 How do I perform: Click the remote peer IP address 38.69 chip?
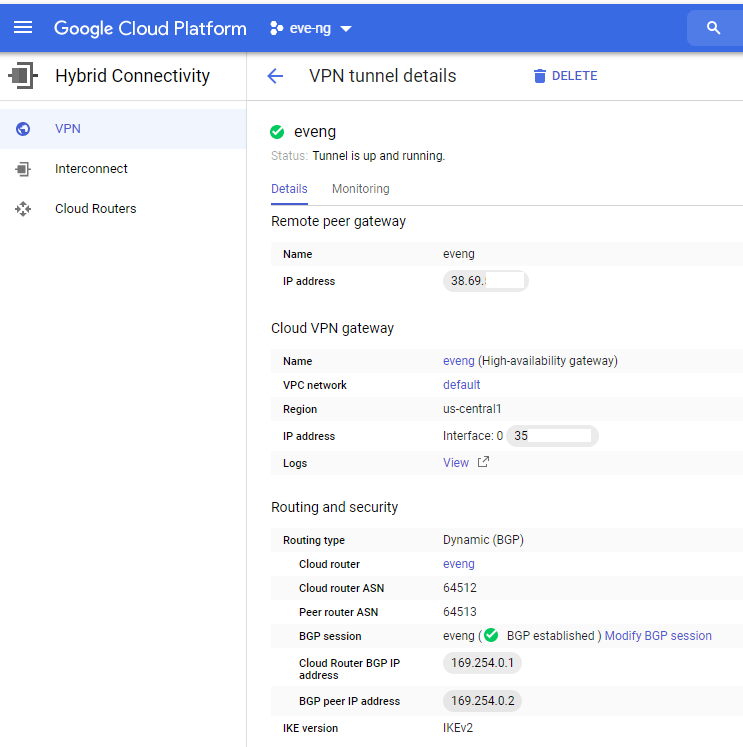click(x=485, y=281)
